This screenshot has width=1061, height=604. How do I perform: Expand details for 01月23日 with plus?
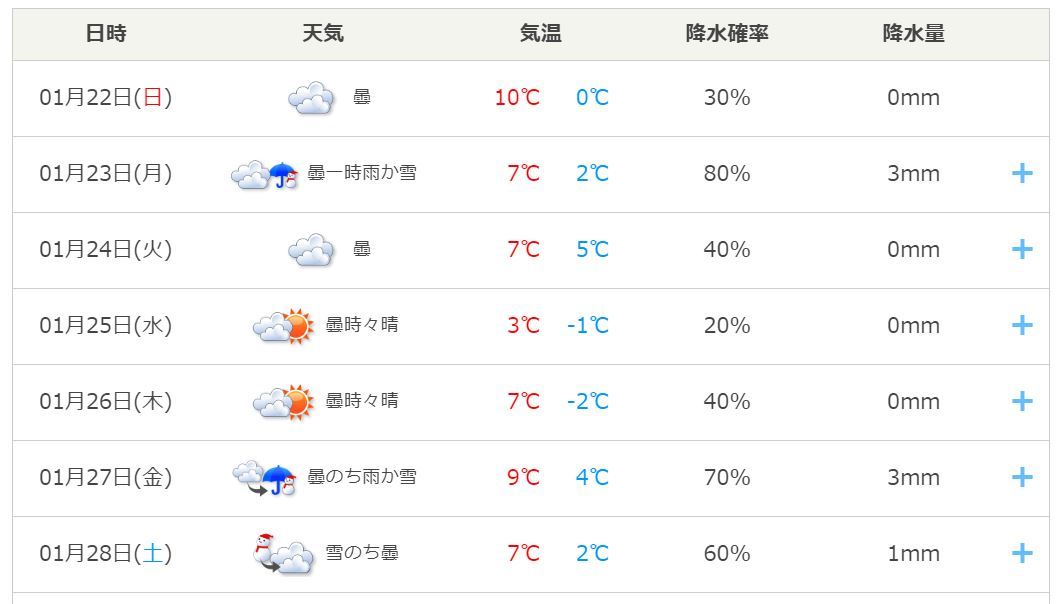[x=1021, y=174]
